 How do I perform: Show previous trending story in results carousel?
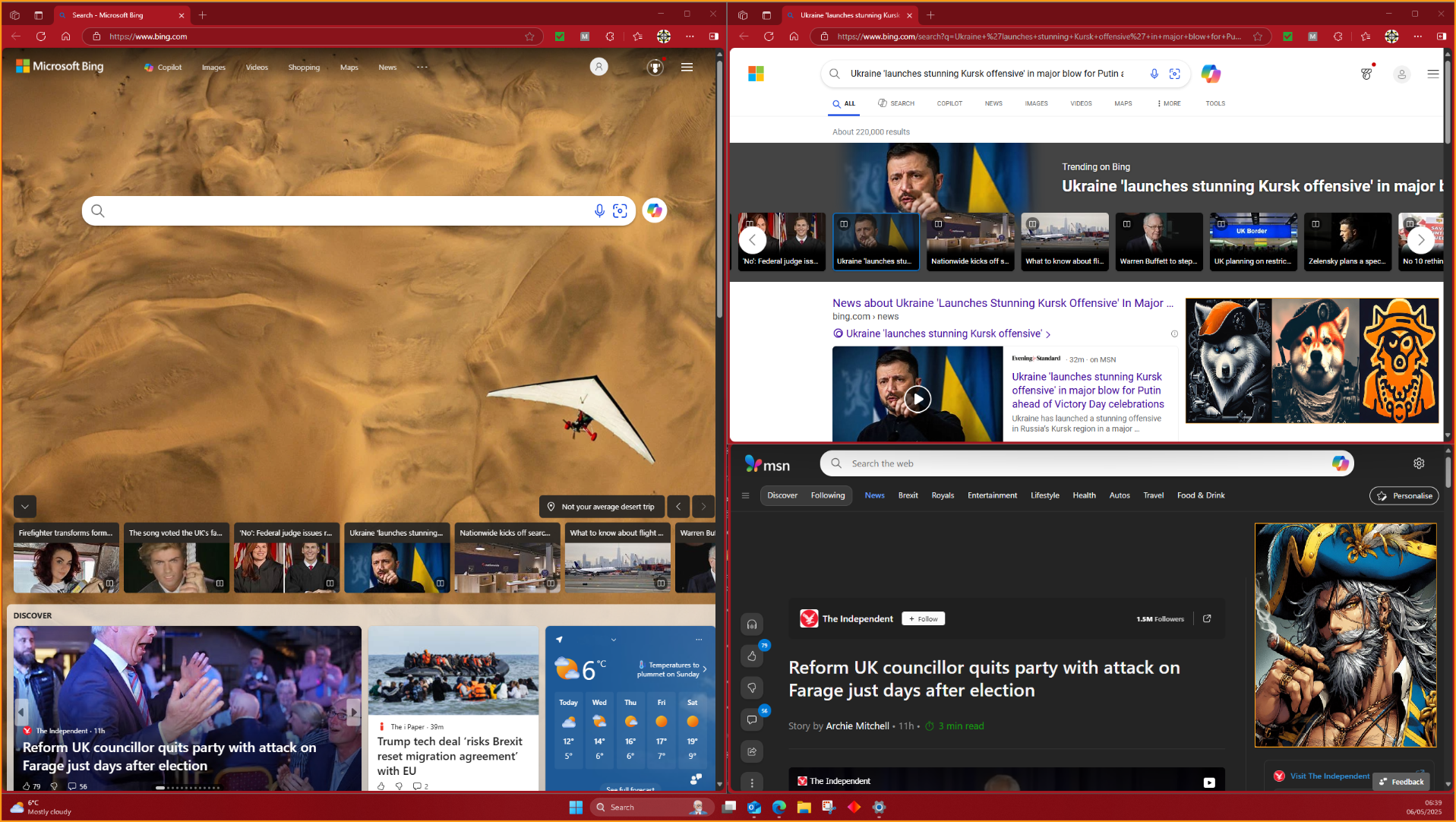752,240
